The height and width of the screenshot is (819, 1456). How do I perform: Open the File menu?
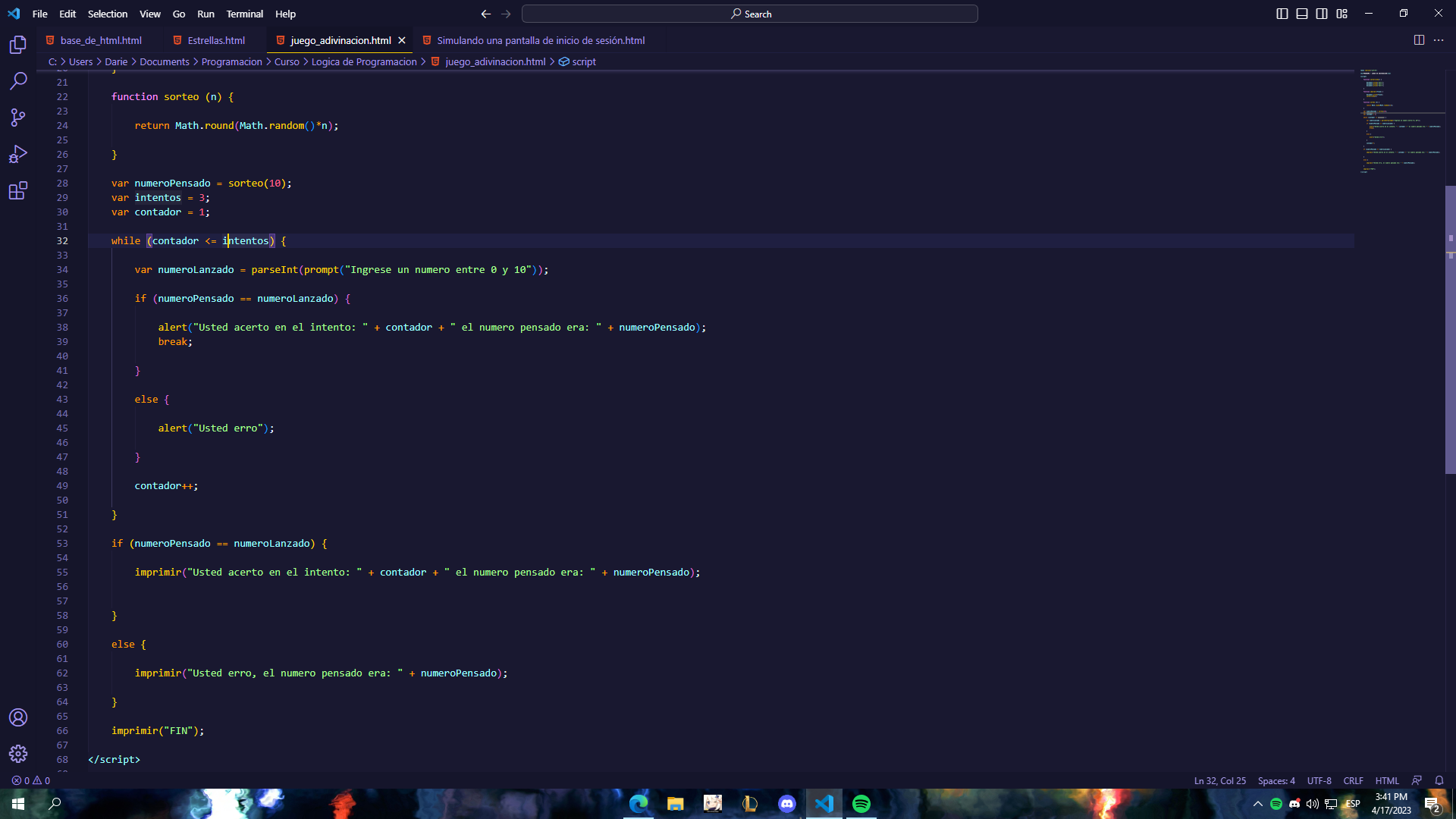39,14
